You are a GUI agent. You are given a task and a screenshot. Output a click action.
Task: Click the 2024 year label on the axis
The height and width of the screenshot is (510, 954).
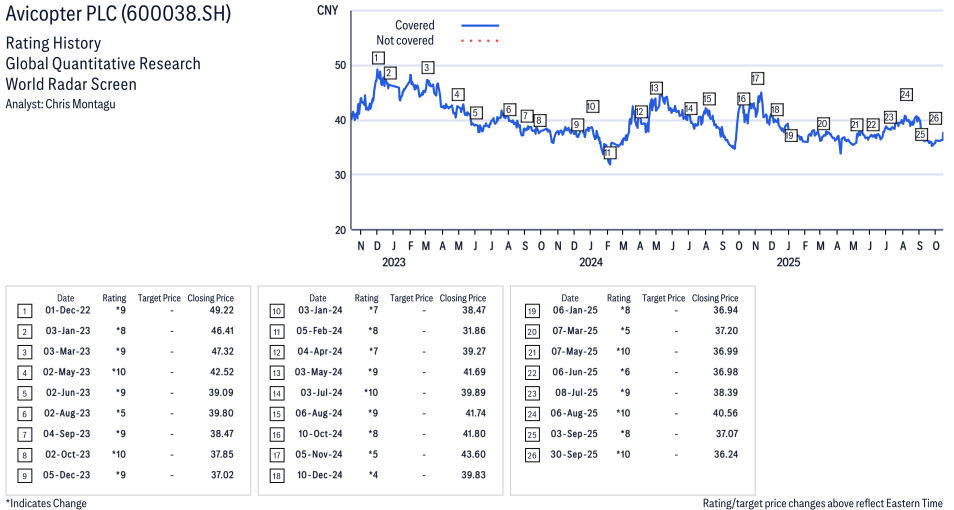(591, 263)
